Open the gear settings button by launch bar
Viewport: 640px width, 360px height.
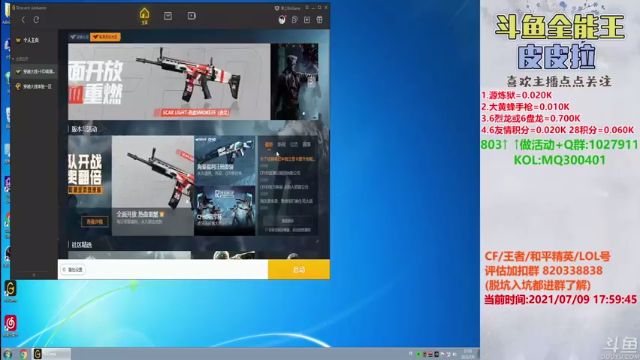73,269
